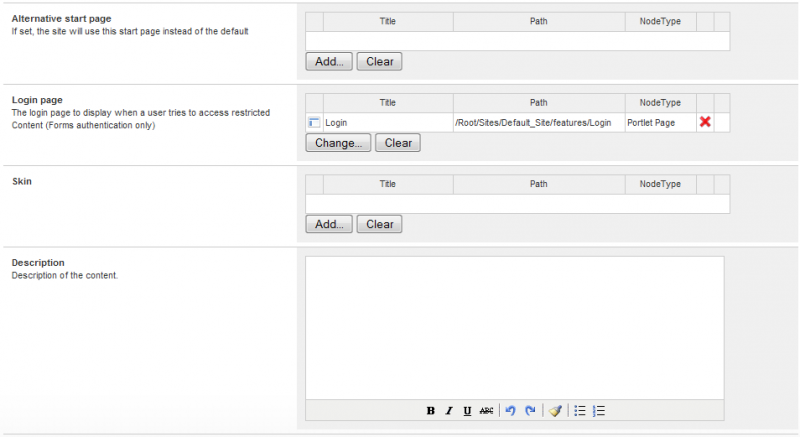This screenshot has width=800, height=437.
Task: Remove Login row with red X
Action: click(705, 122)
